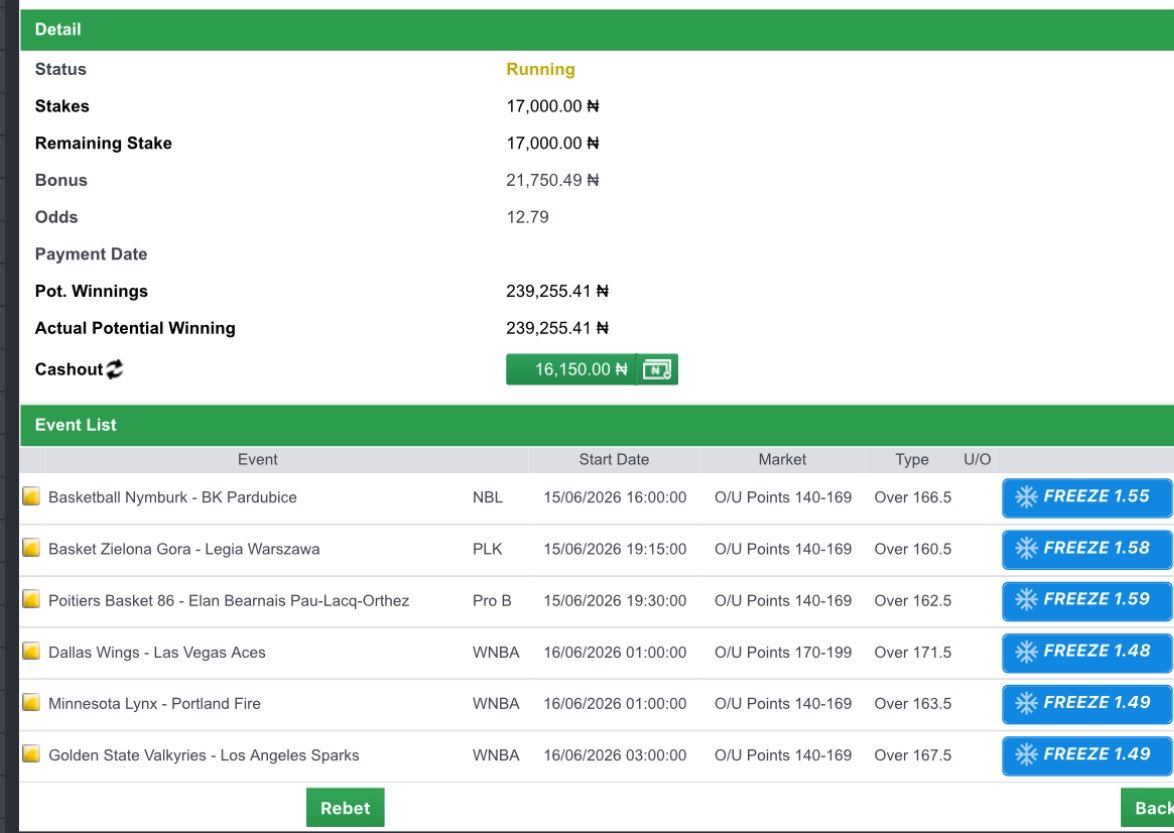Screen dimensions: 1174x833
Task: Click the NBL league label
Action: [487, 497]
